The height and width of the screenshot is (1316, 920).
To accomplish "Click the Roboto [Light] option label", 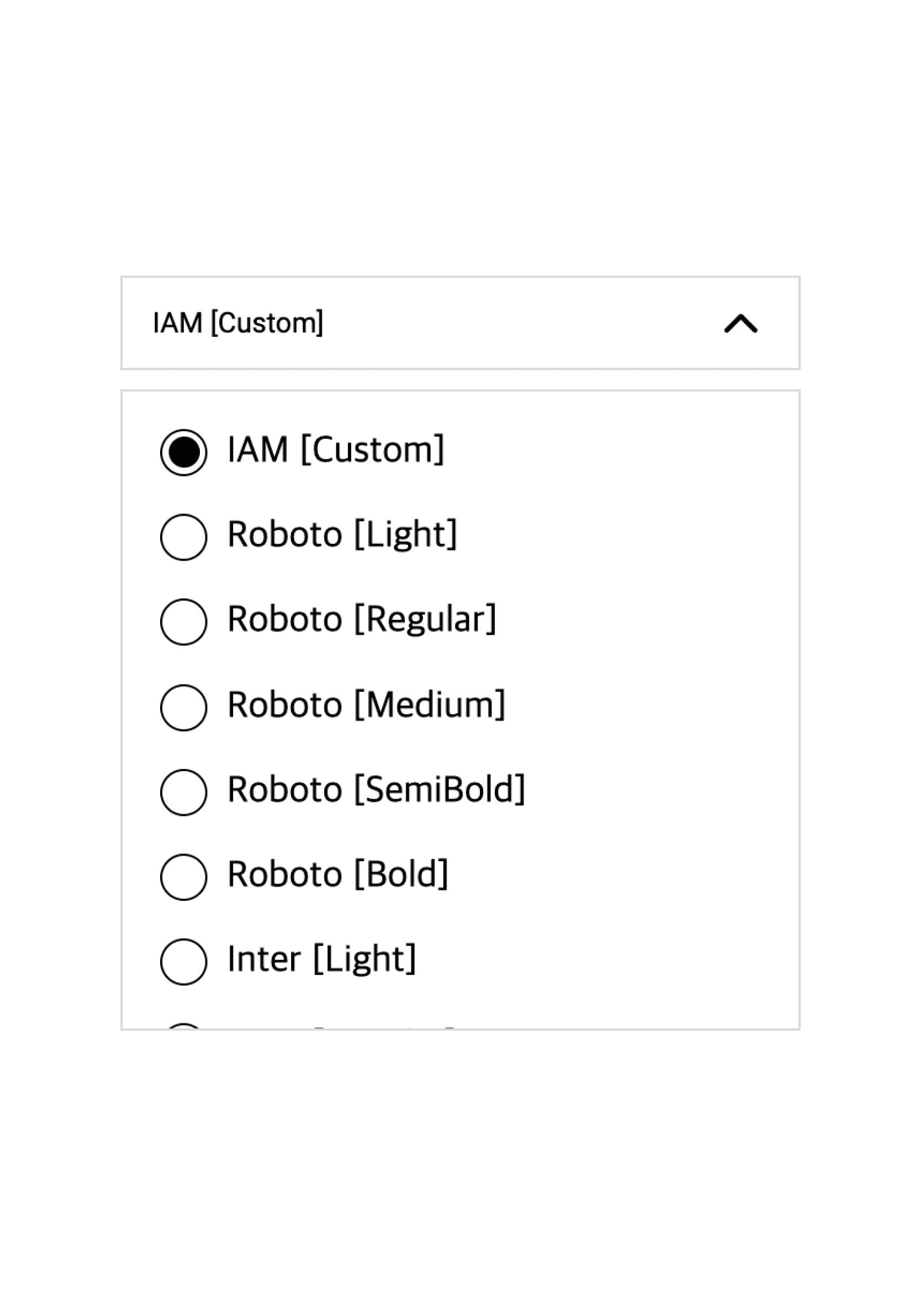I will coord(342,535).
